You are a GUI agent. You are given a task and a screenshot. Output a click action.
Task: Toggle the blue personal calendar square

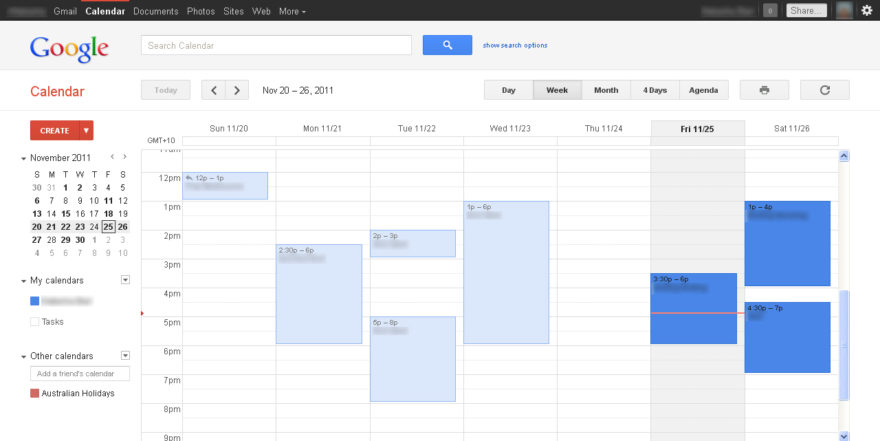[35, 301]
